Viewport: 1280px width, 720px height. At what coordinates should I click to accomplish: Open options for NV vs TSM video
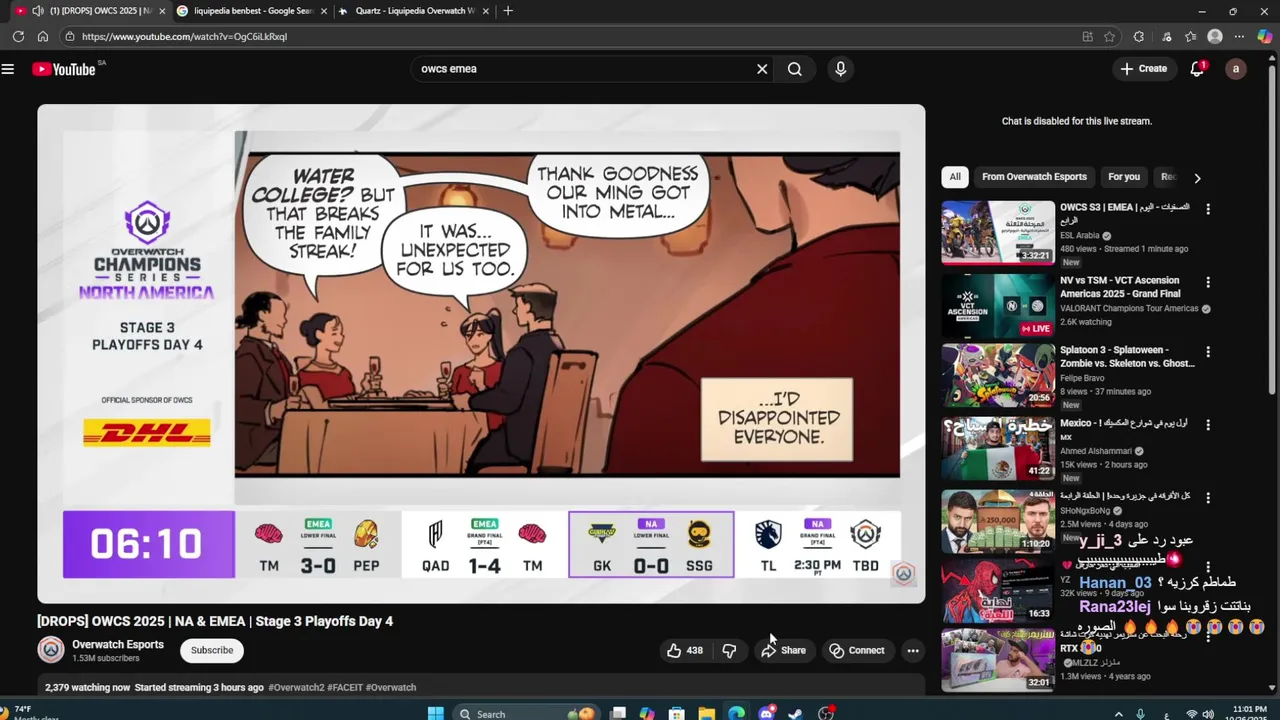coord(1208,282)
